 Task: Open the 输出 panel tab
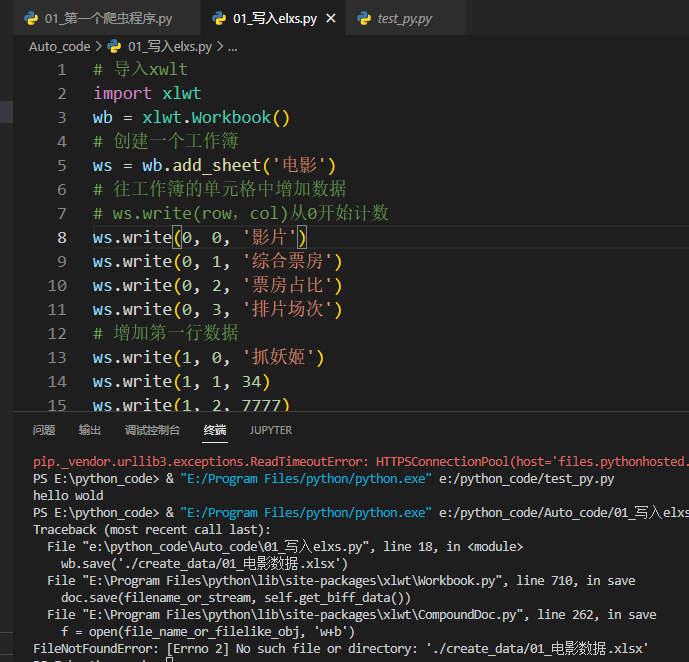click(90, 430)
